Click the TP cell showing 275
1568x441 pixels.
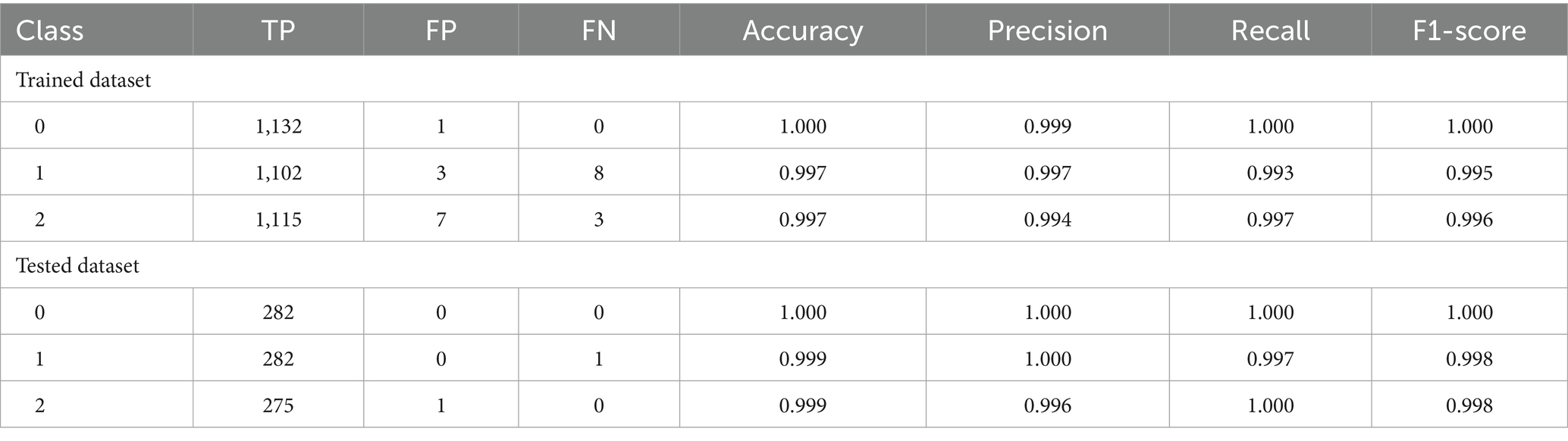278,405
